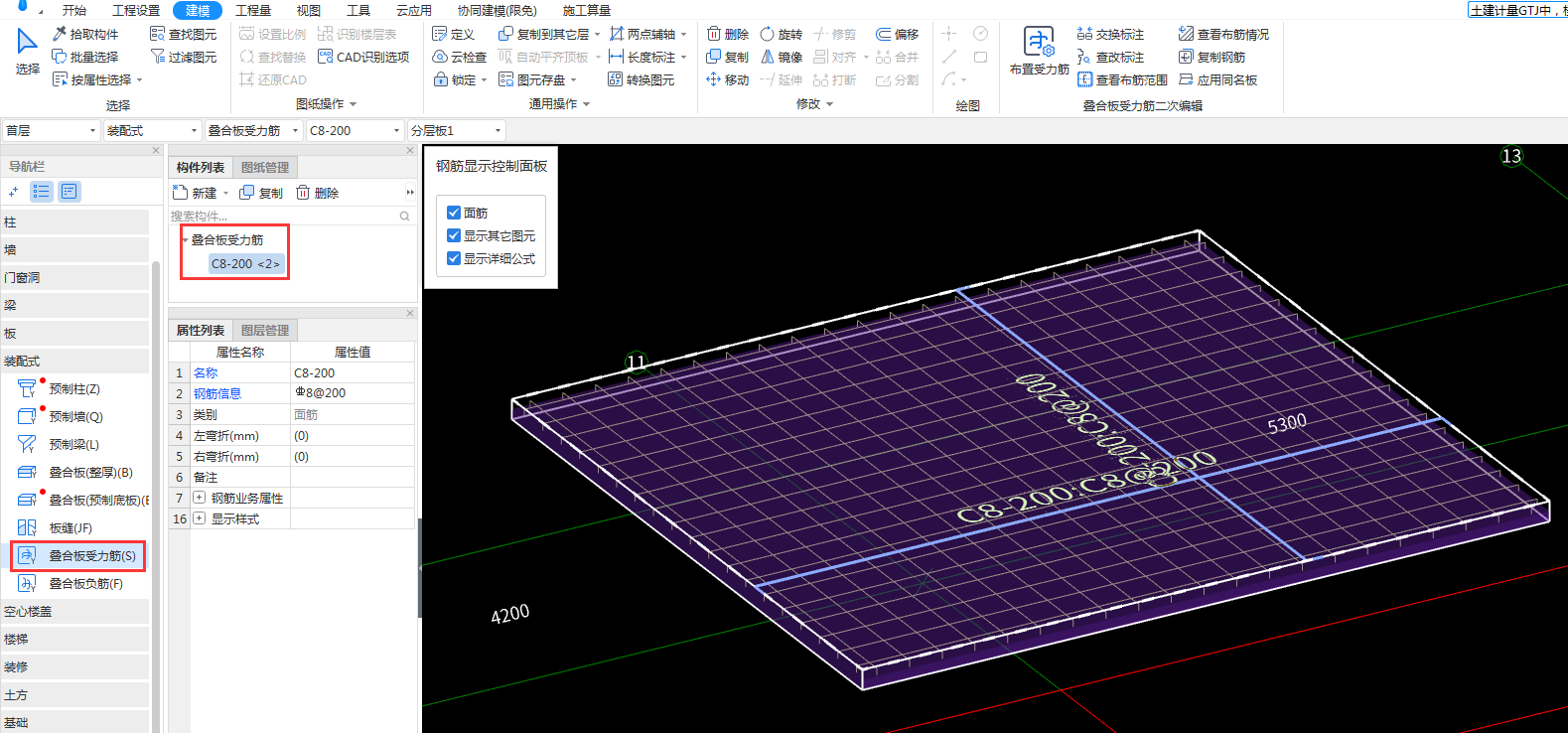The height and width of the screenshot is (733, 1568).
Task: Select the 移动 move tool
Action: click(x=727, y=79)
